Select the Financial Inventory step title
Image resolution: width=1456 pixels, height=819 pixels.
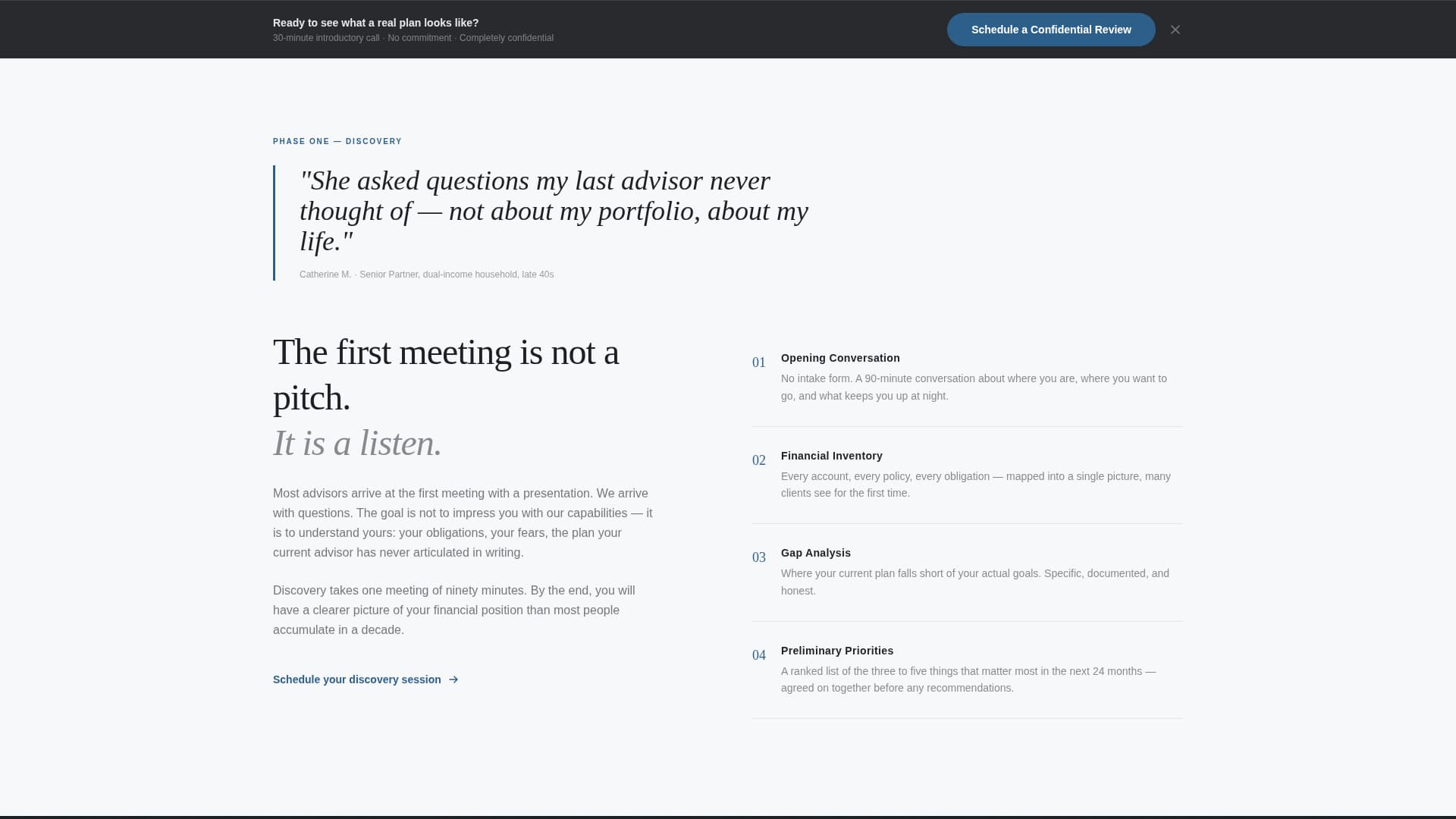click(832, 456)
